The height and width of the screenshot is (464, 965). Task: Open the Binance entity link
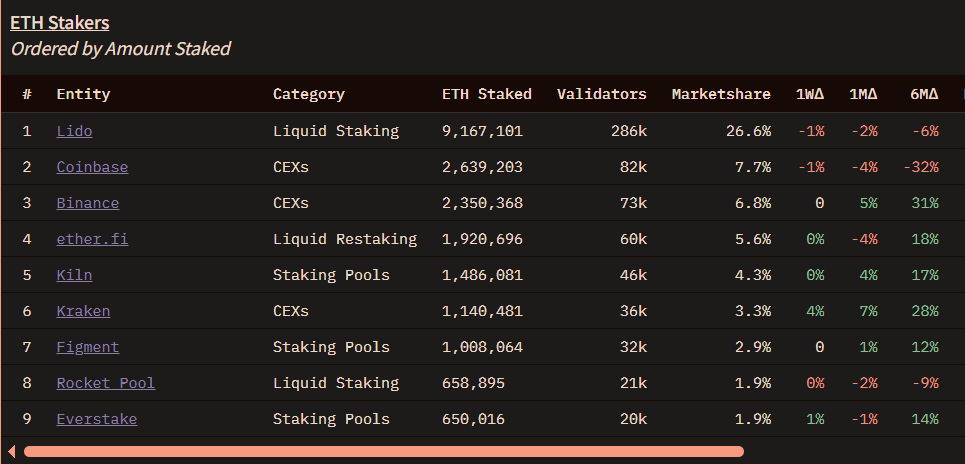tap(88, 203)
